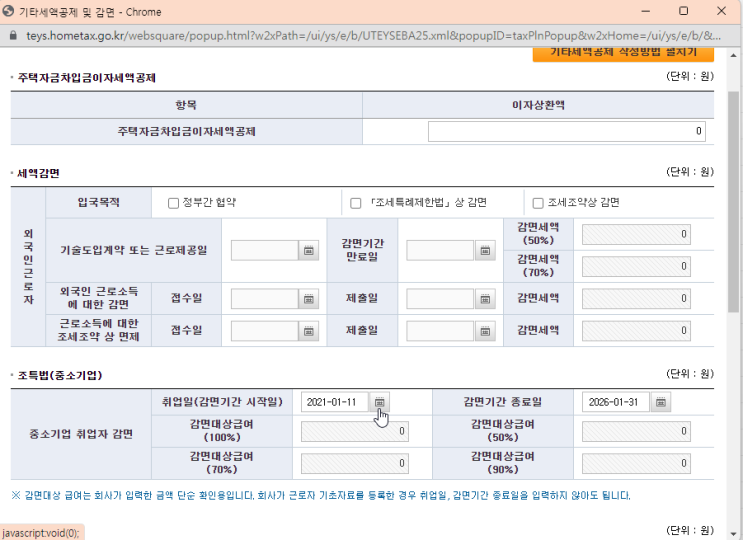Click the 감면대상급여(100%) amount field
Screen dimensions: 743x540
[355, 432]
